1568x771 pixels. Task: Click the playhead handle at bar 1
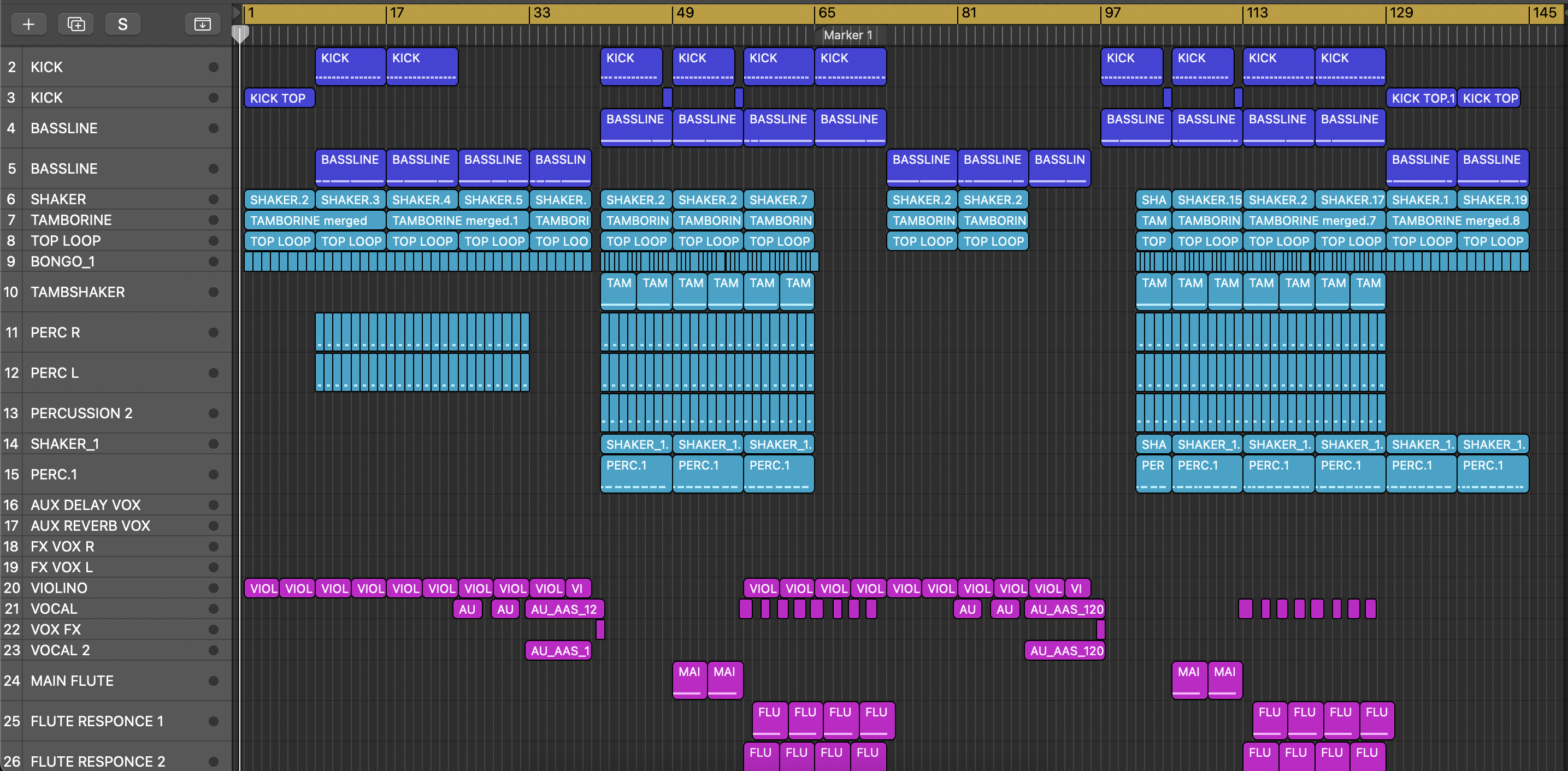[240, 33]
